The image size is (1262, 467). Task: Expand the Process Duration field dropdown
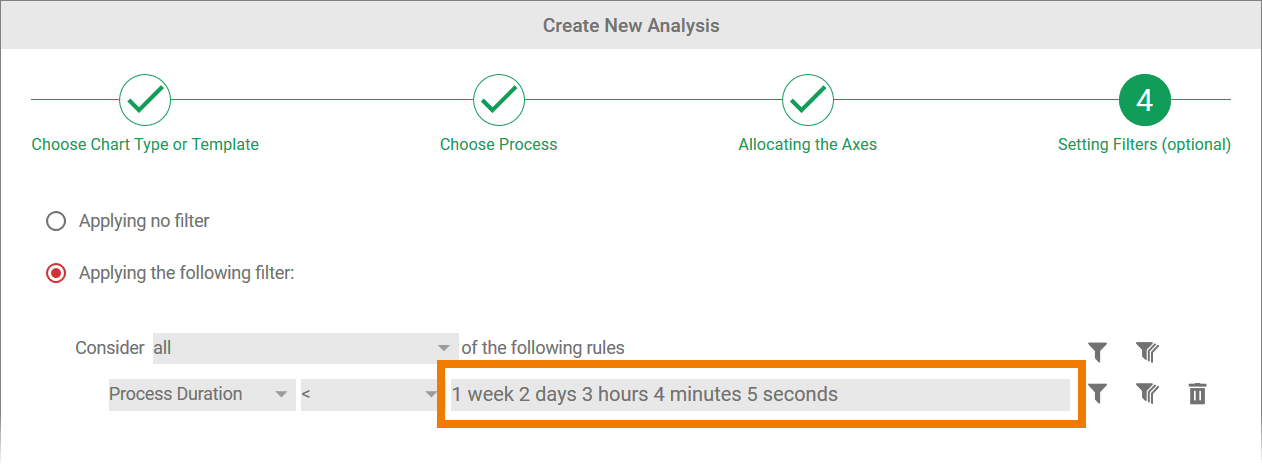[x=201, y=394]
